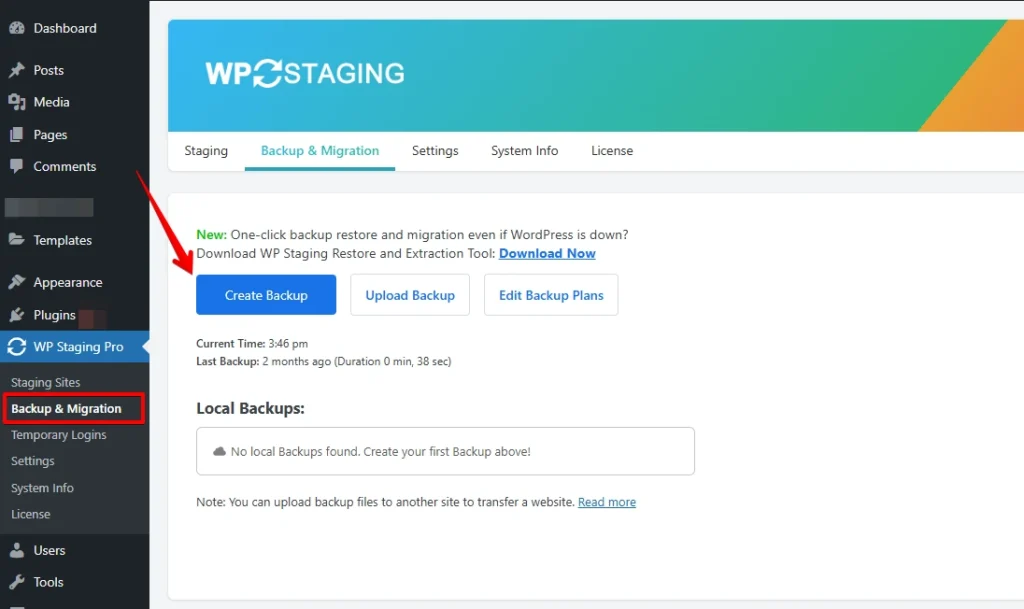Open System Info submenu item

pyautogui.click(x=42, y=488)
